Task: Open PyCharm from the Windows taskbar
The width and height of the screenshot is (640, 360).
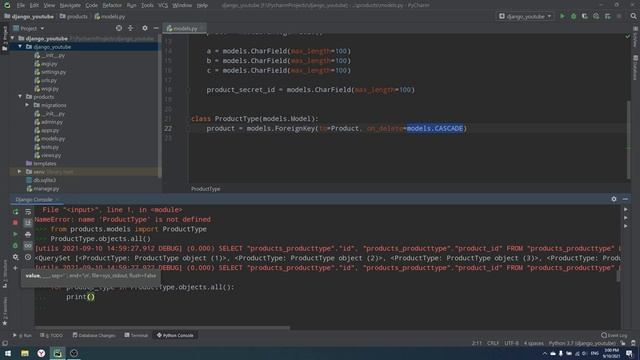Action: pos(58,353)
